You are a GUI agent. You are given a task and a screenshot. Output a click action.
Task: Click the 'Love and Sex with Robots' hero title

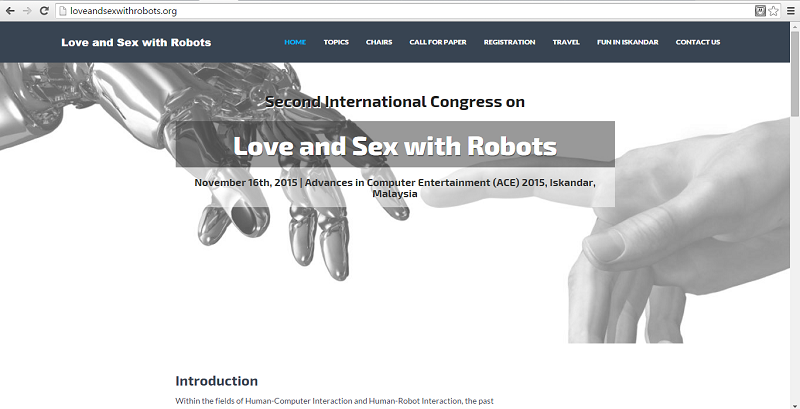pyautogui.click(x=395, y=146)
